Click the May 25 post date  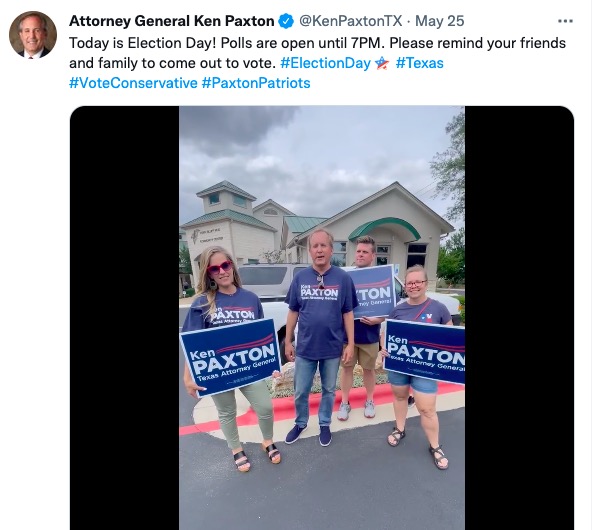(x=439, y=21)
